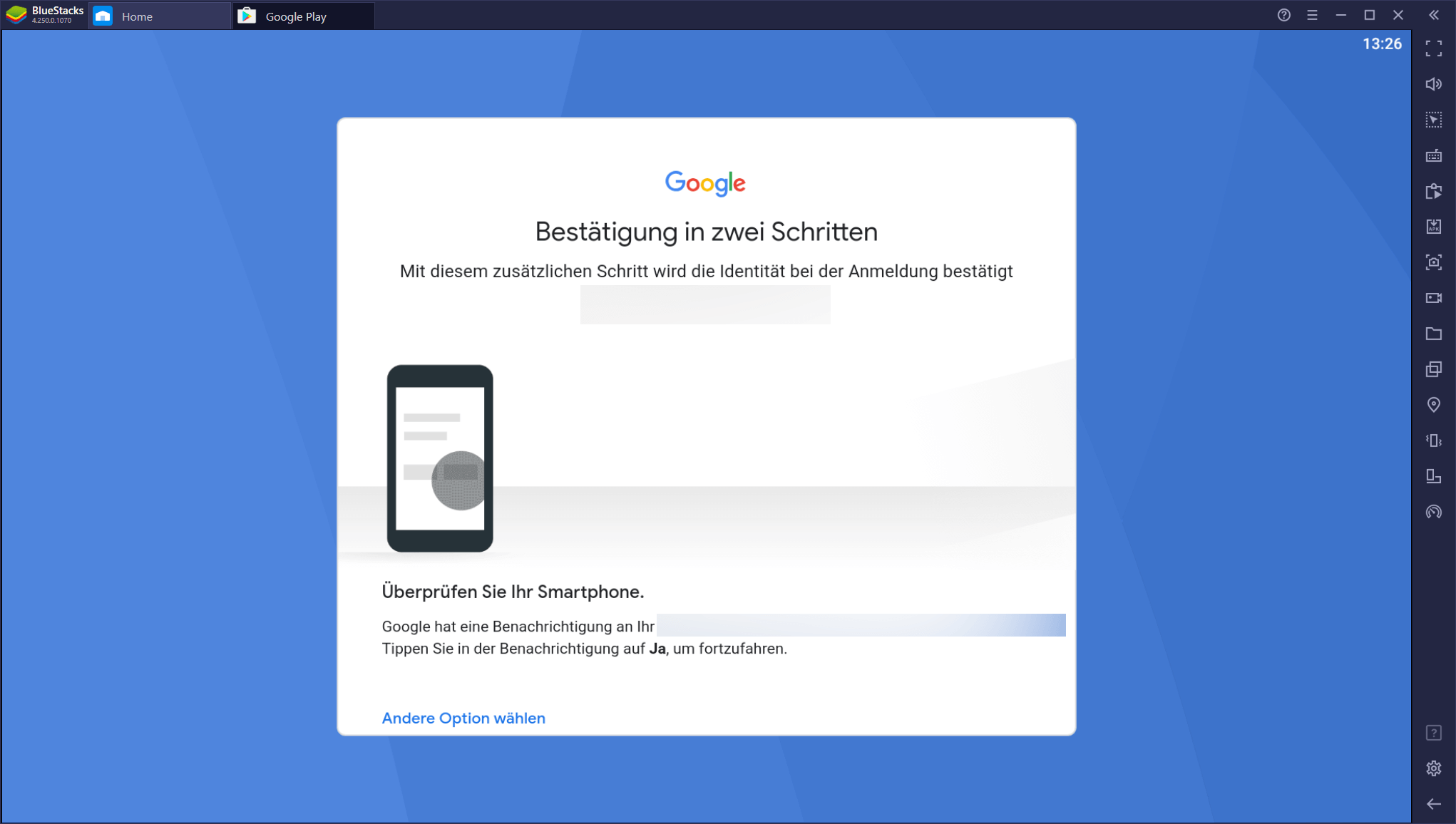The height and width of the screenshot is (824, 1456).
Task: Take a screenshot with camera icon
Action: coord(1433,262)
